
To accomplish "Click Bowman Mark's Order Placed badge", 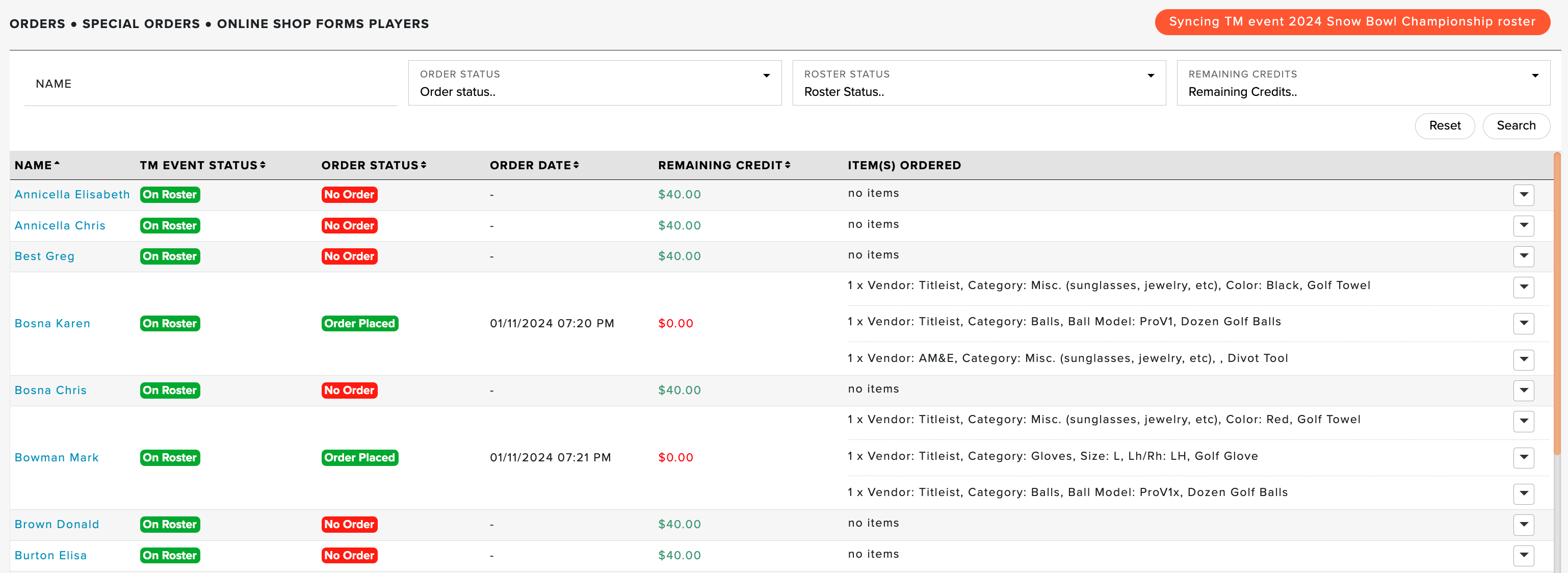I will tap(360, 457).
